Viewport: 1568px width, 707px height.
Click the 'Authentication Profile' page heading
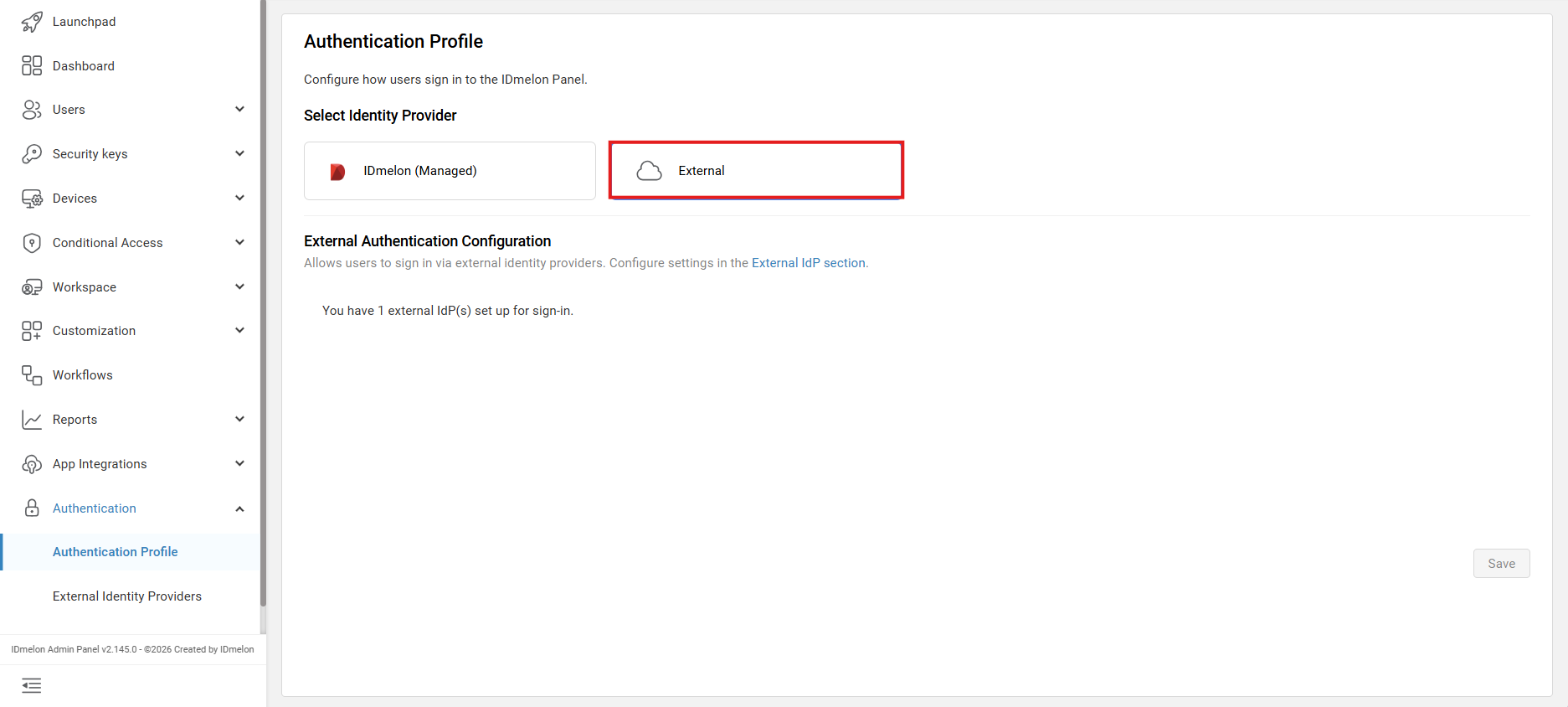[x=393, y=41]
